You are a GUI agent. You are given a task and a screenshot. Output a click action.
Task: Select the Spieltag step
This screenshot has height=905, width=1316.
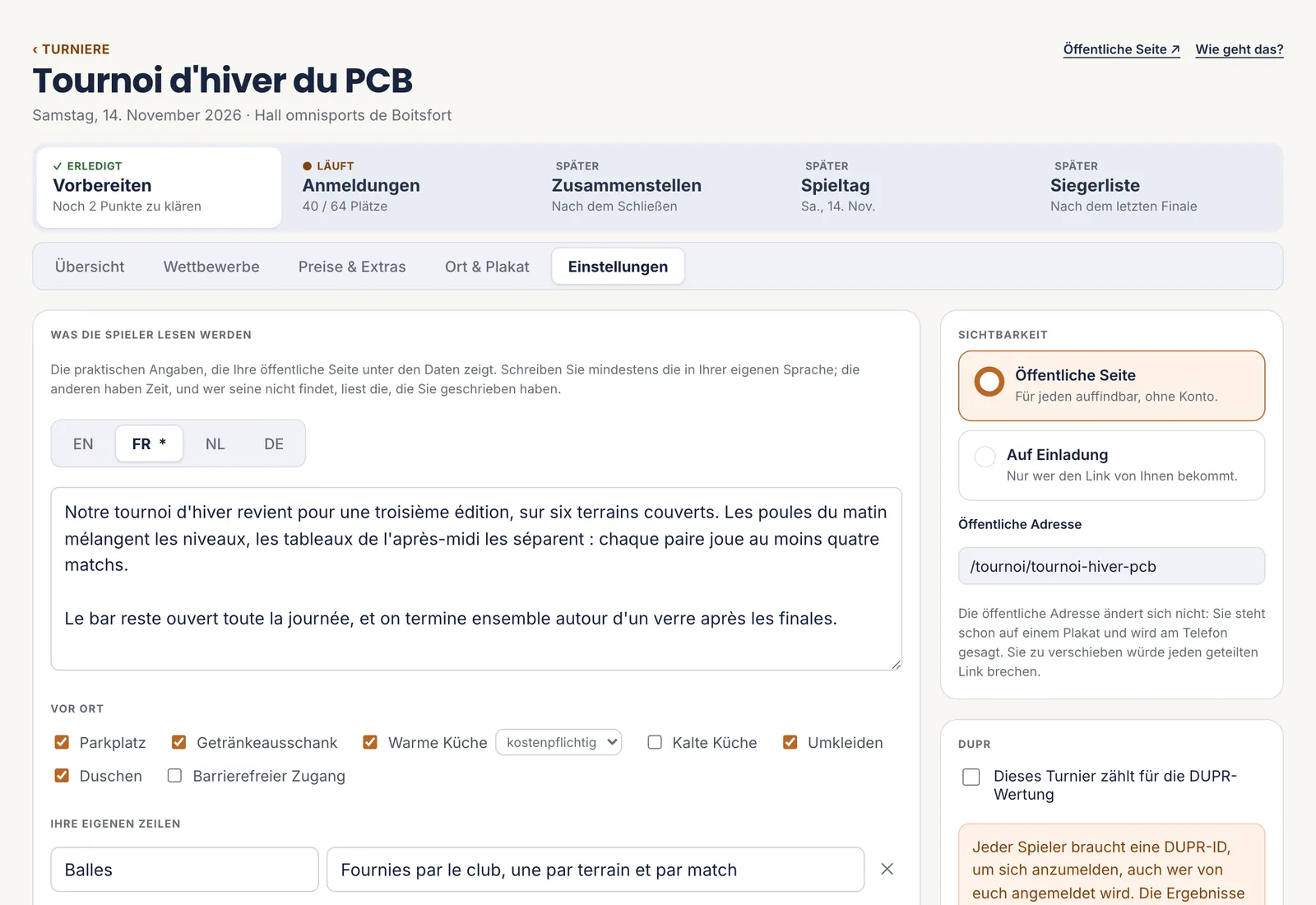point(906,188)
